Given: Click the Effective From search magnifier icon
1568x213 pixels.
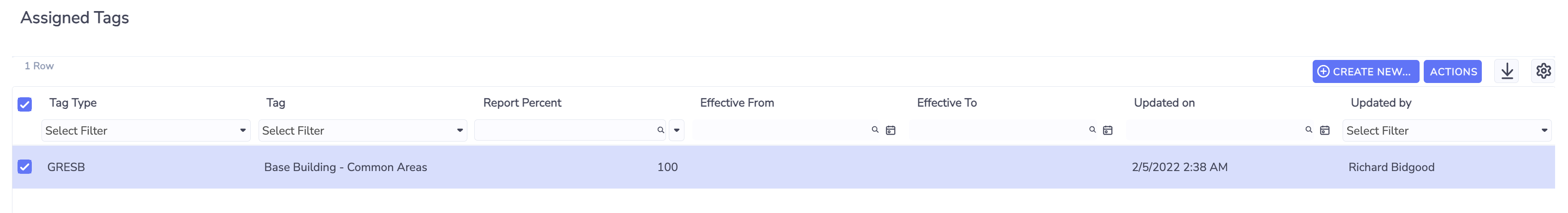Looking at the screenshot, I should [x=875, y=130].
